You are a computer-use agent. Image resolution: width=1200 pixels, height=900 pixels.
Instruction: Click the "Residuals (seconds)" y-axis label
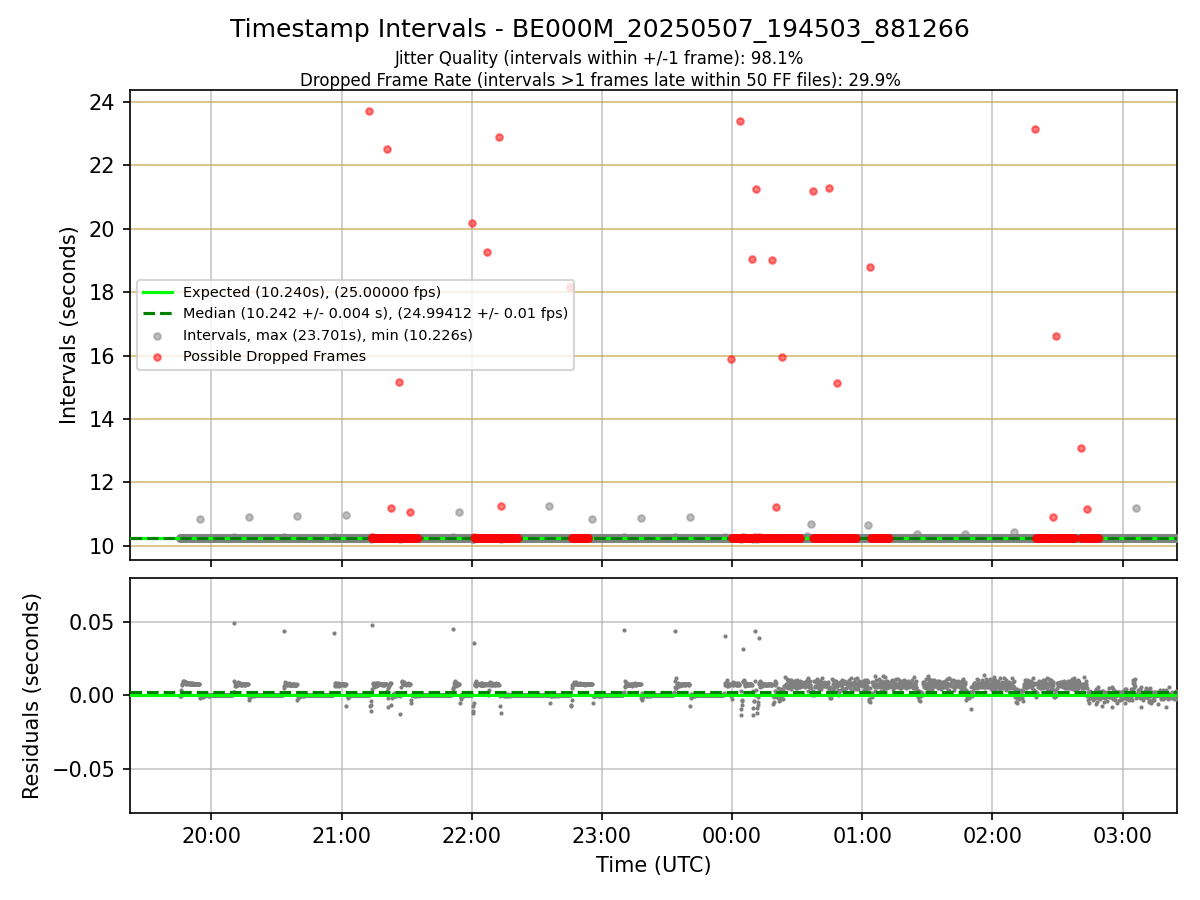[x=32, y=696]
